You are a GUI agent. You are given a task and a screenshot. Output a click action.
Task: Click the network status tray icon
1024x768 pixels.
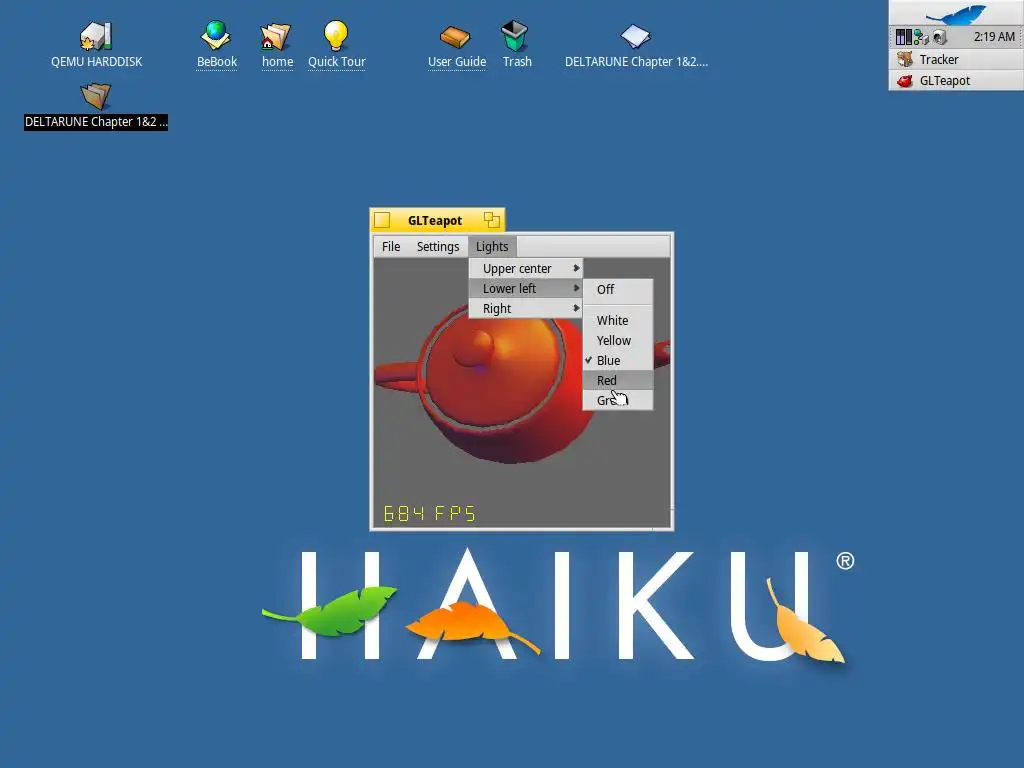click(921, 37)
